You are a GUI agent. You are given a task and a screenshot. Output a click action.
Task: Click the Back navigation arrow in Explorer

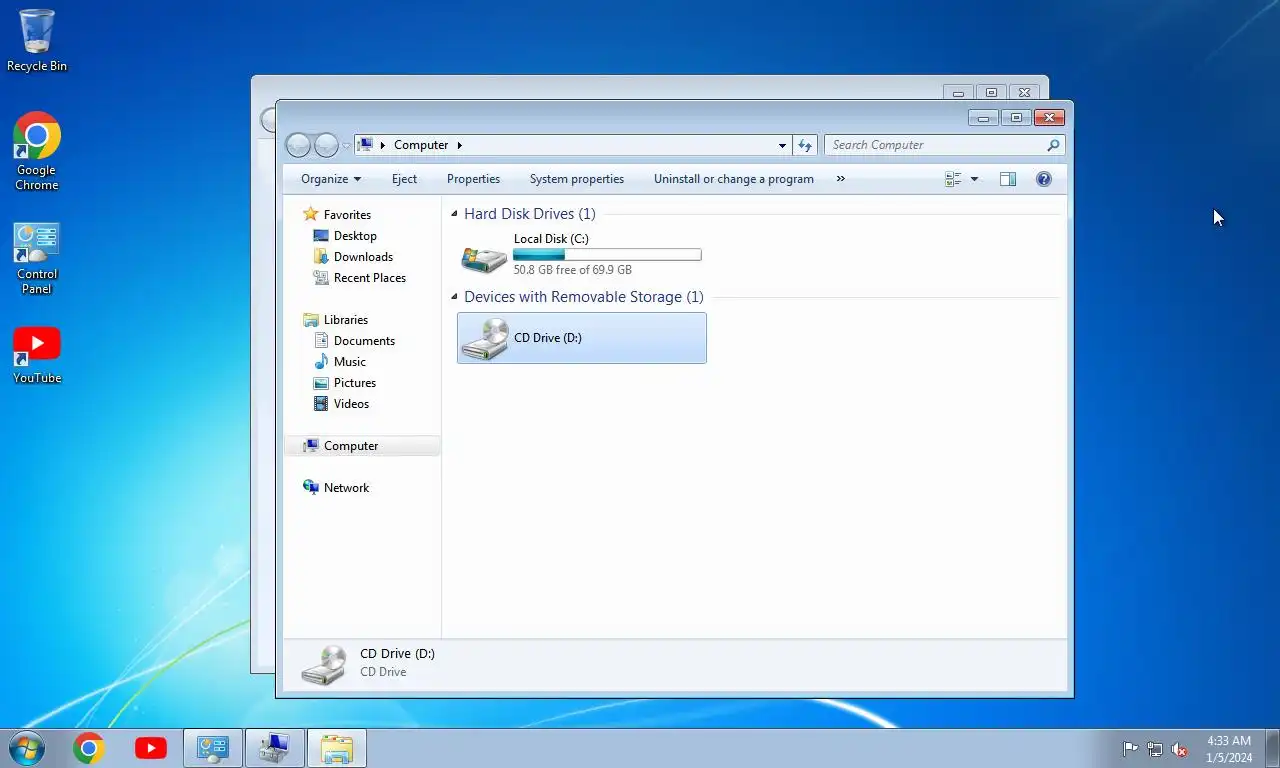pyautogui.click(x=298, y=145)
